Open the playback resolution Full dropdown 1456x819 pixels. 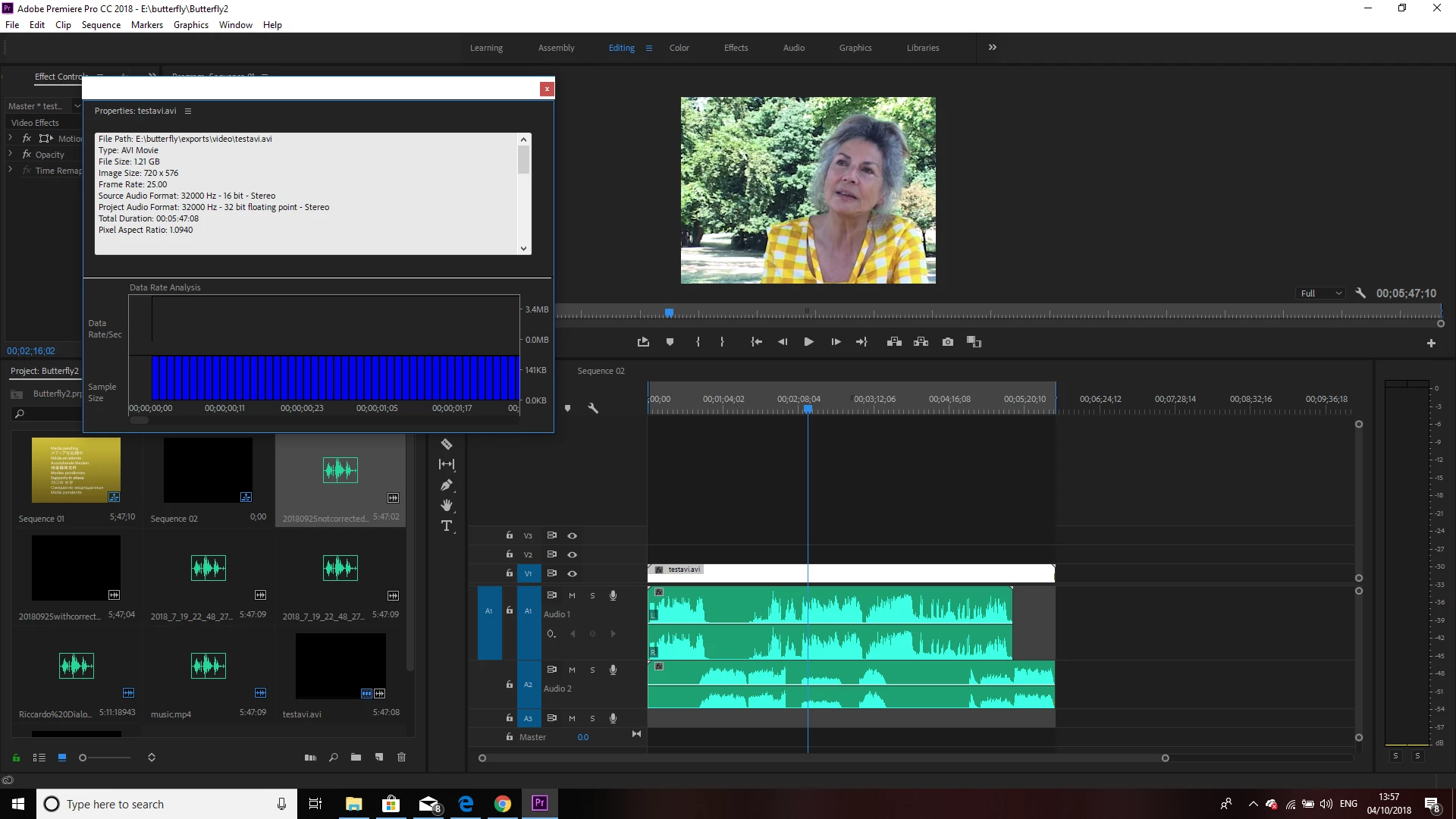tap(1321, 293)
